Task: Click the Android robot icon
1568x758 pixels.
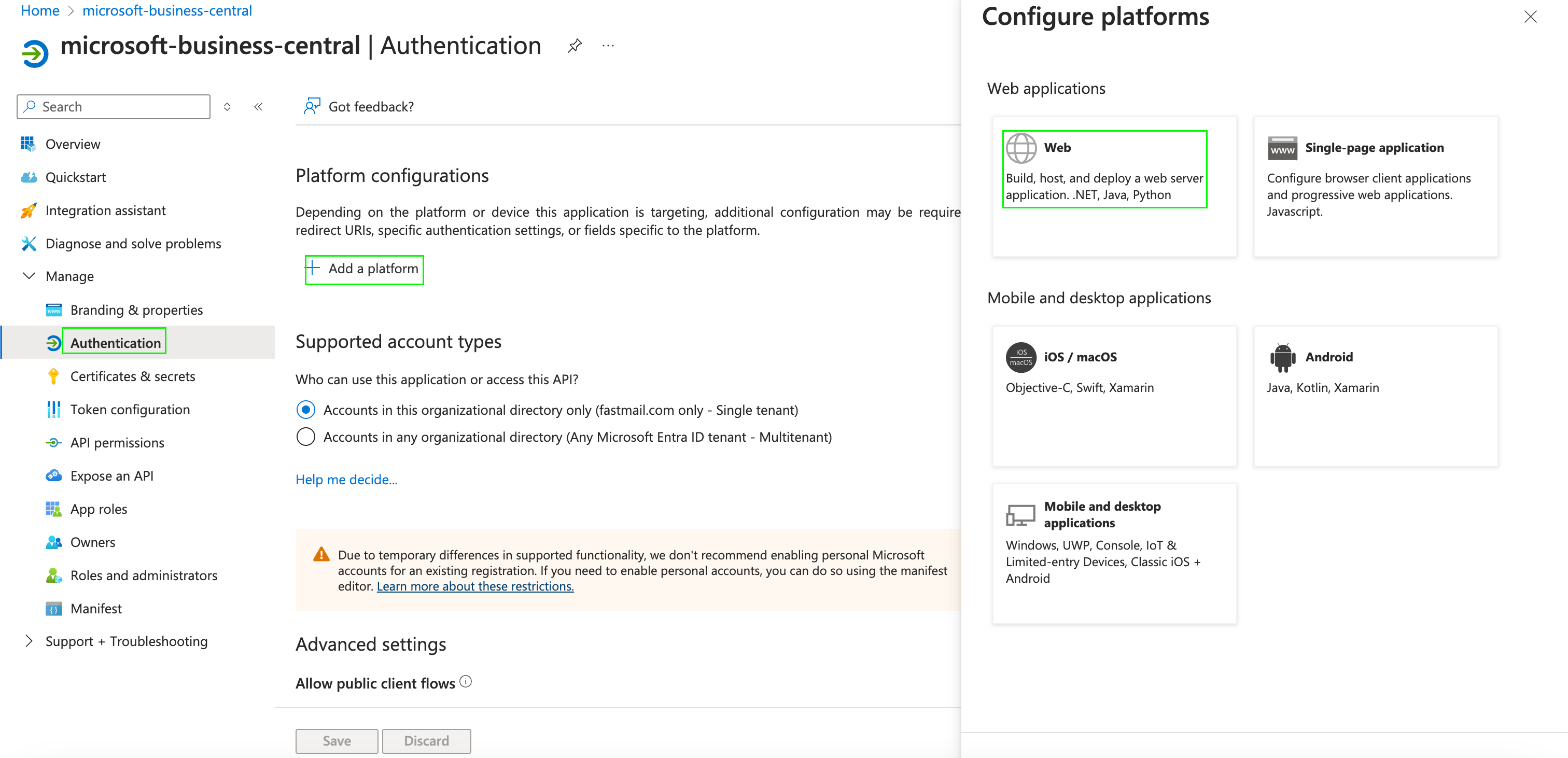Action: [x=1282, y=357]
